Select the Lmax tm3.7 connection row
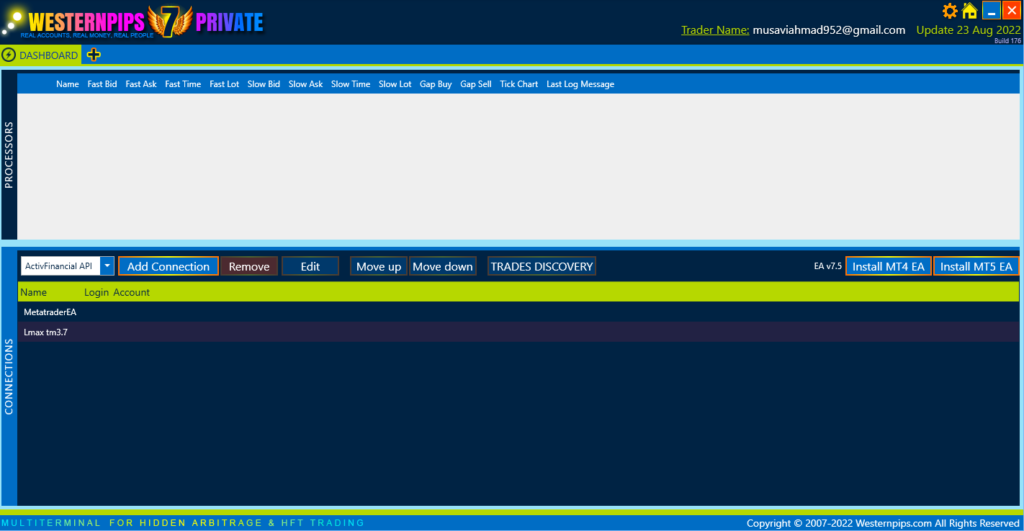The width and height of the screenshot is (1024, 531). pos(518,332)
